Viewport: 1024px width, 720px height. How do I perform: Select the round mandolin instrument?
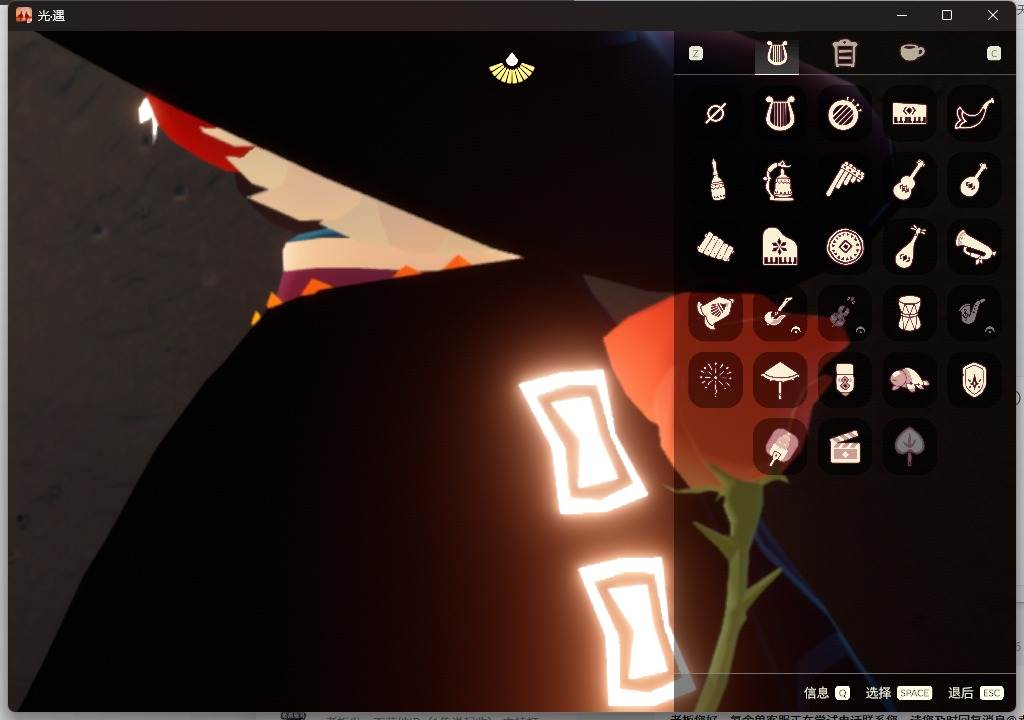(974, 180)
